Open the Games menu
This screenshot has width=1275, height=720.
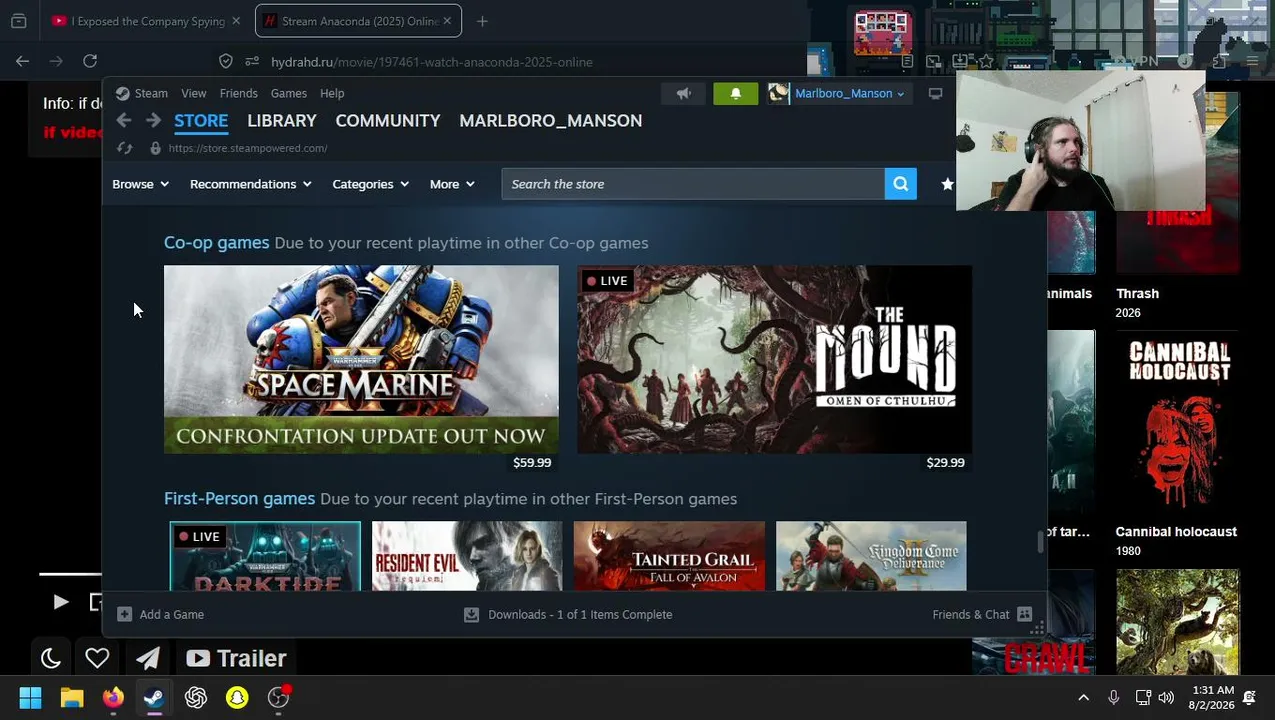(289, 93)
